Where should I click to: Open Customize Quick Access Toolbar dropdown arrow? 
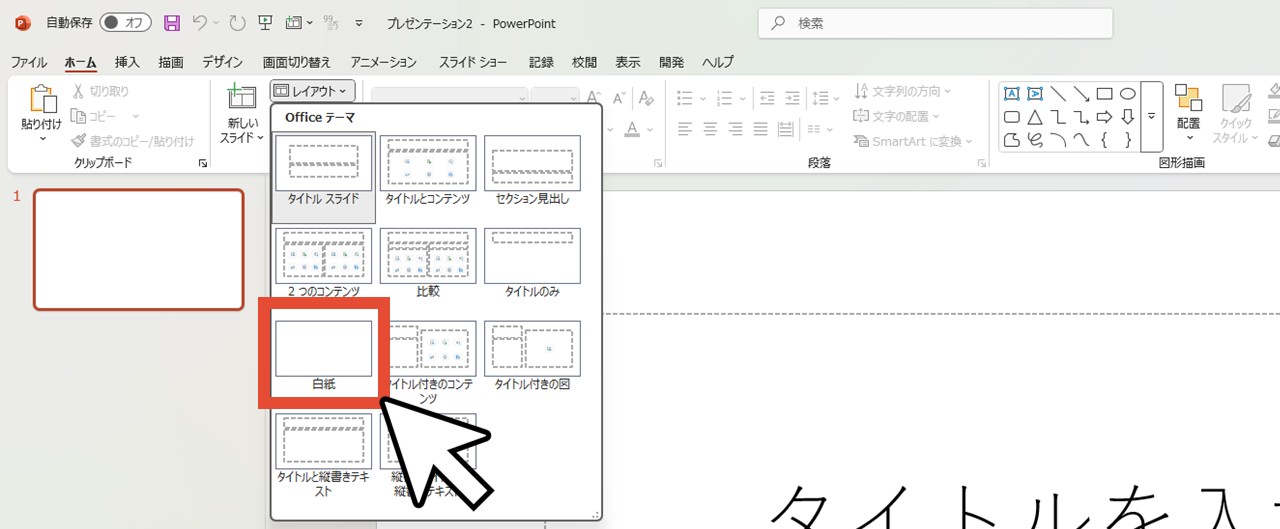click(359, 23)
